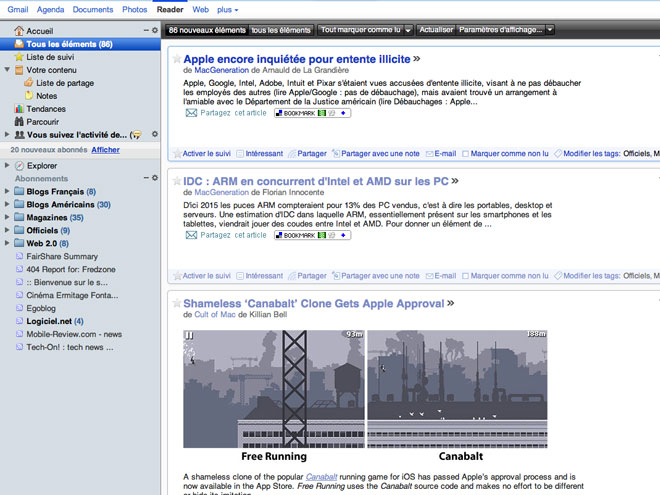Screen dimensions: 660x495
Task: Expand Vous suivez l'activité de section
Action: (7, 134)
